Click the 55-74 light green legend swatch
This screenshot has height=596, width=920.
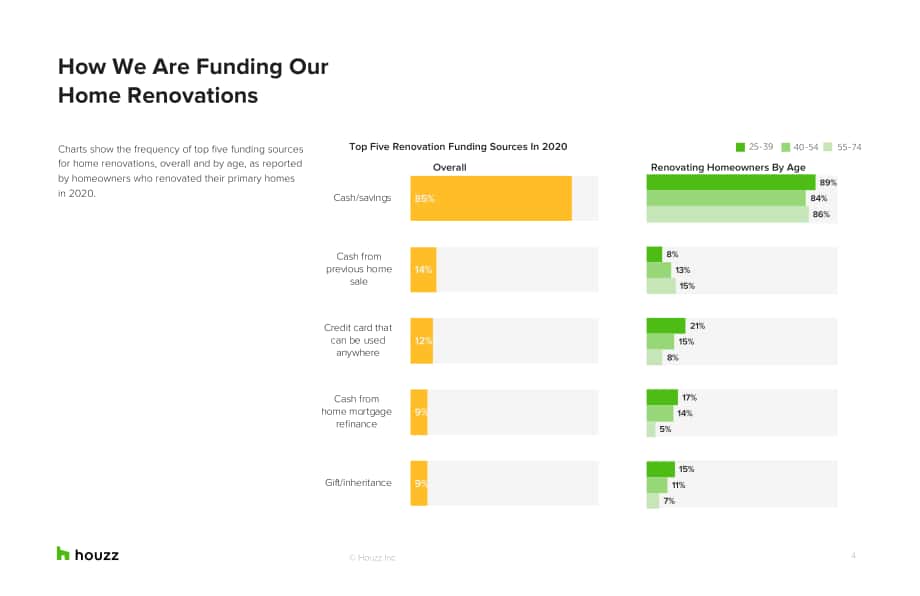[x=828, y=147]
